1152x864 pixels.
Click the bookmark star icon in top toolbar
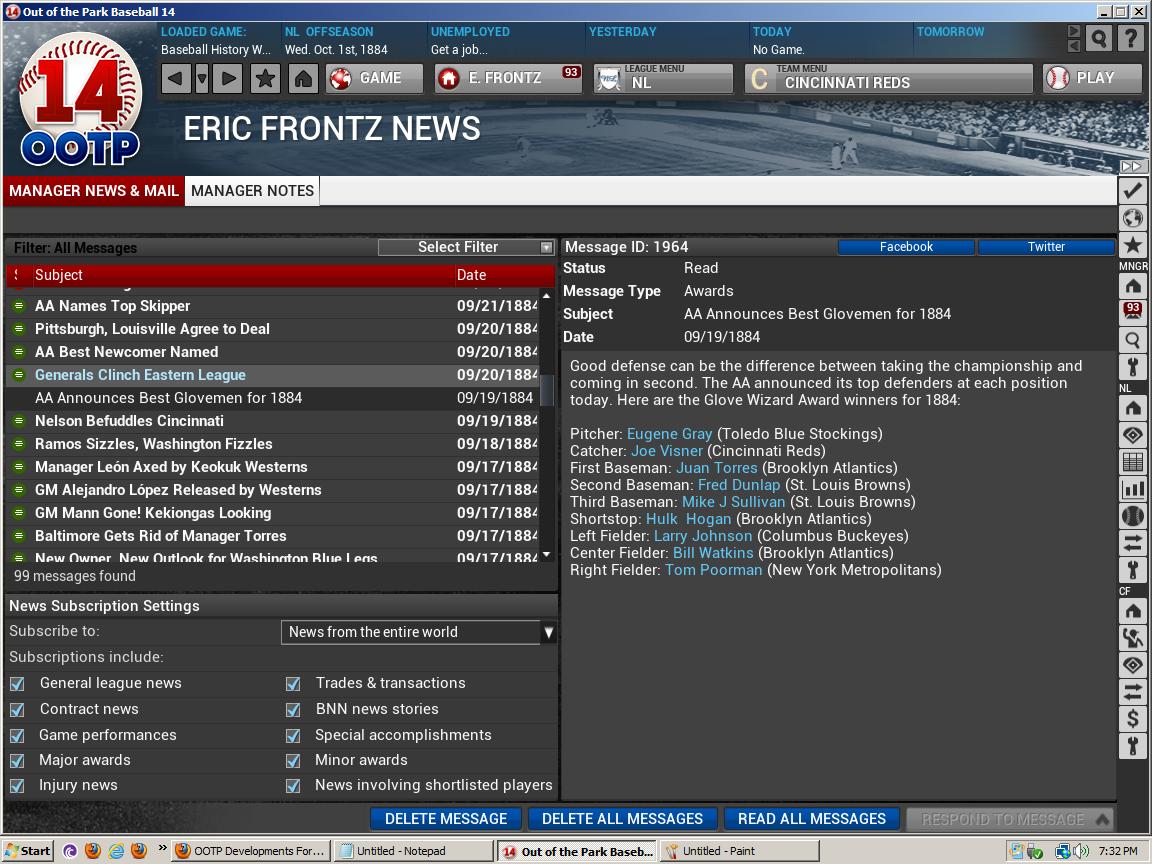tap(265, 78)
